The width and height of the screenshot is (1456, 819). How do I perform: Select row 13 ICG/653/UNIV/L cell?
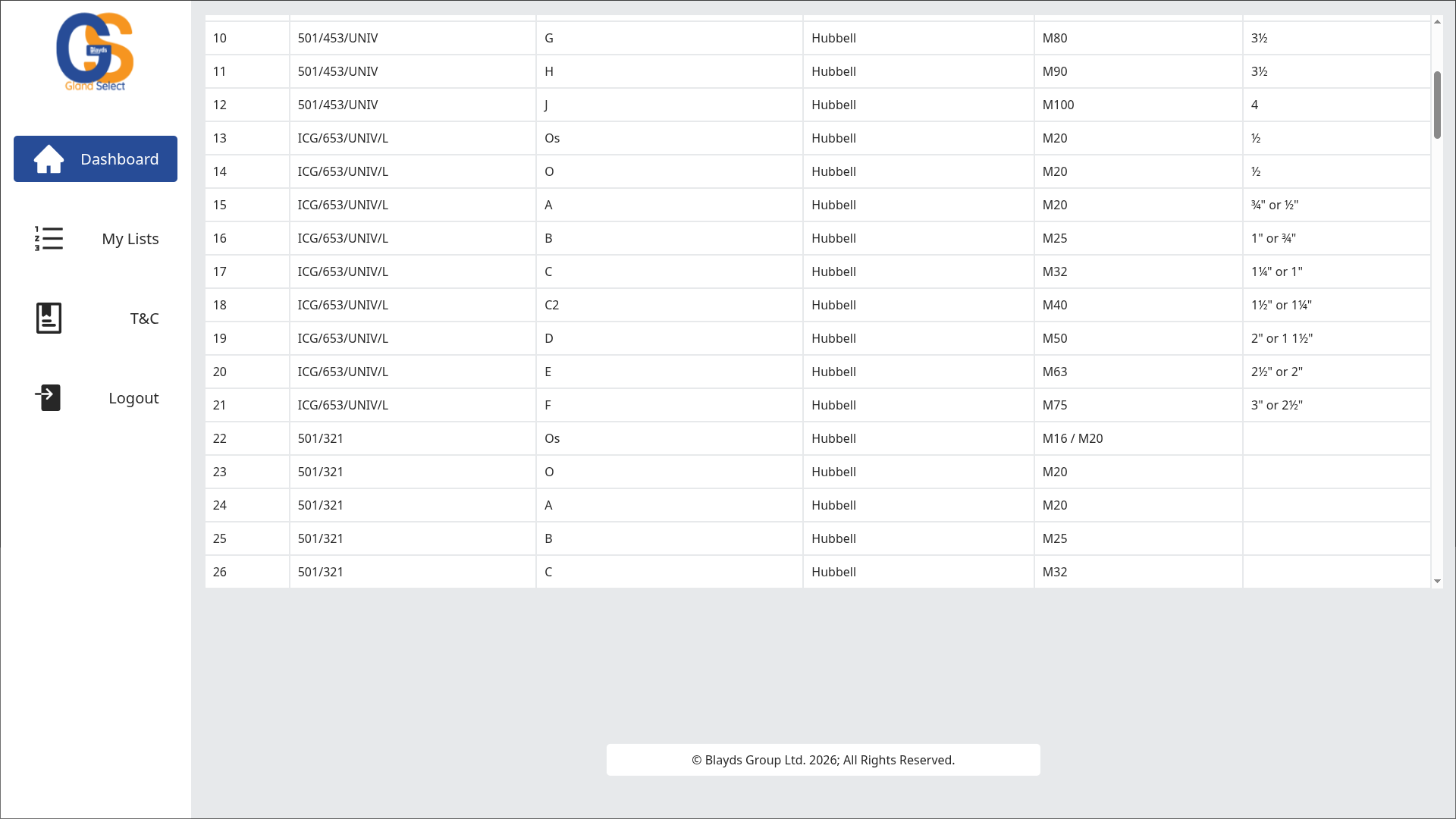pos(343,138)
